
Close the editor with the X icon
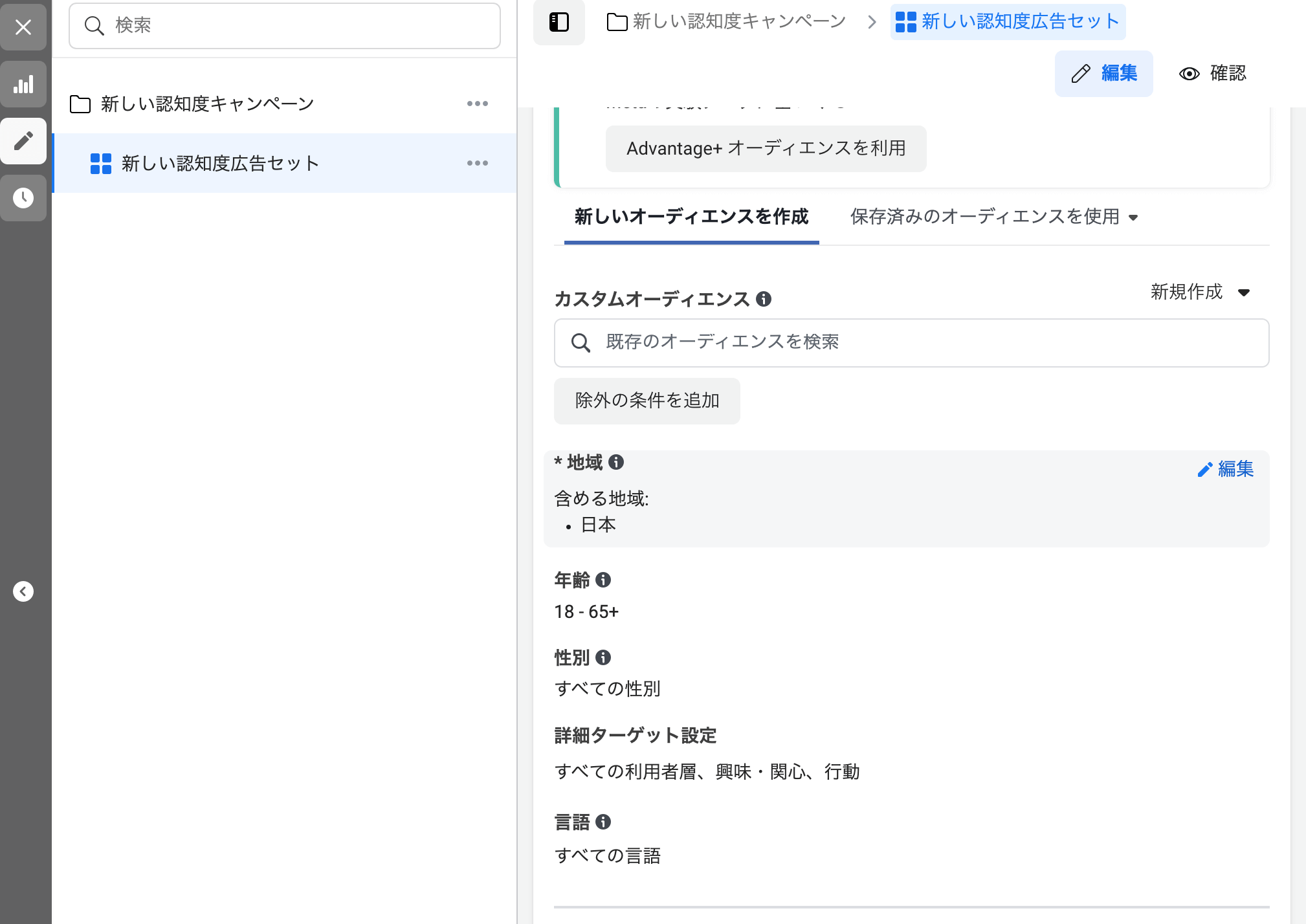click(23, 27)
